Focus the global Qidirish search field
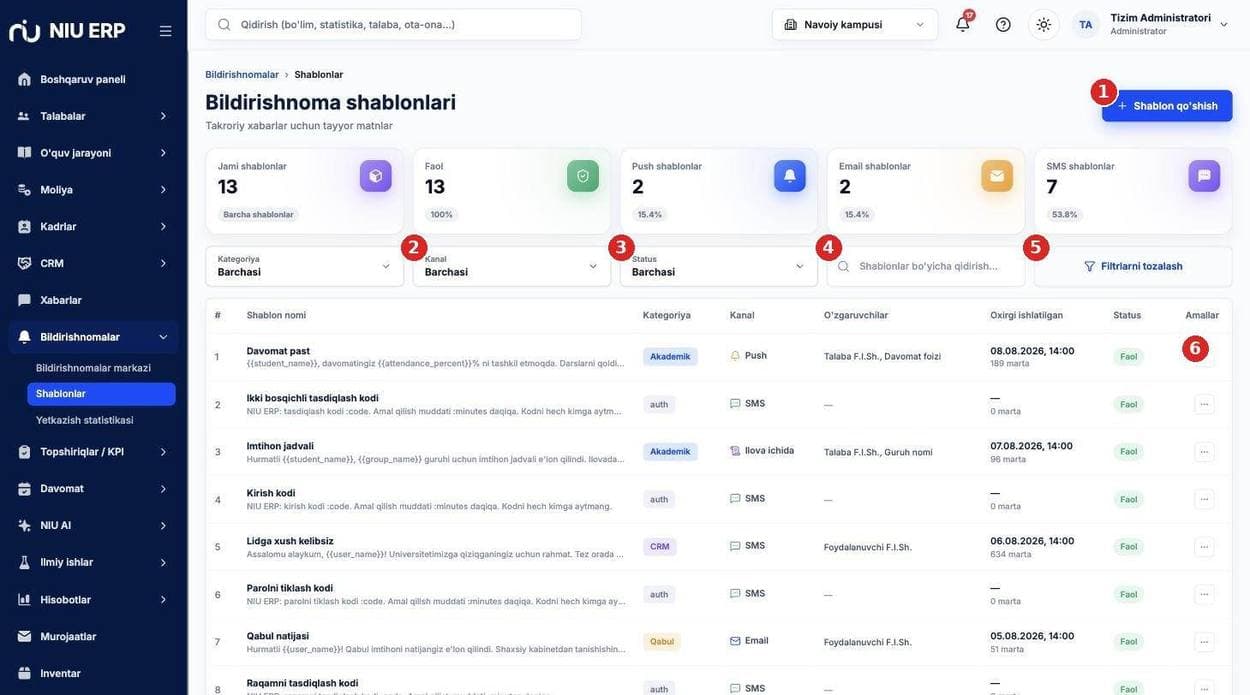The width and height of the screenshot is (1250, 695). pos(393,24)
